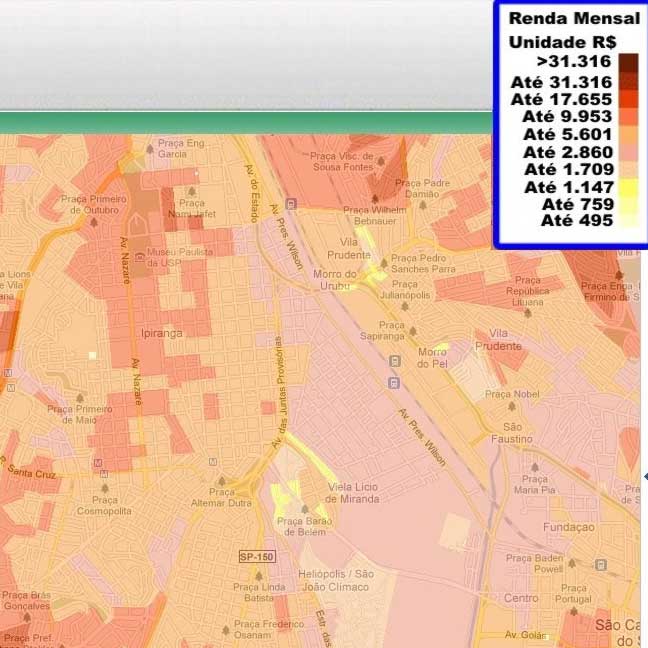Click the Praça Eng Garcia park marker
The height and width of the screenshot is (648, 648).
point(151,149)
